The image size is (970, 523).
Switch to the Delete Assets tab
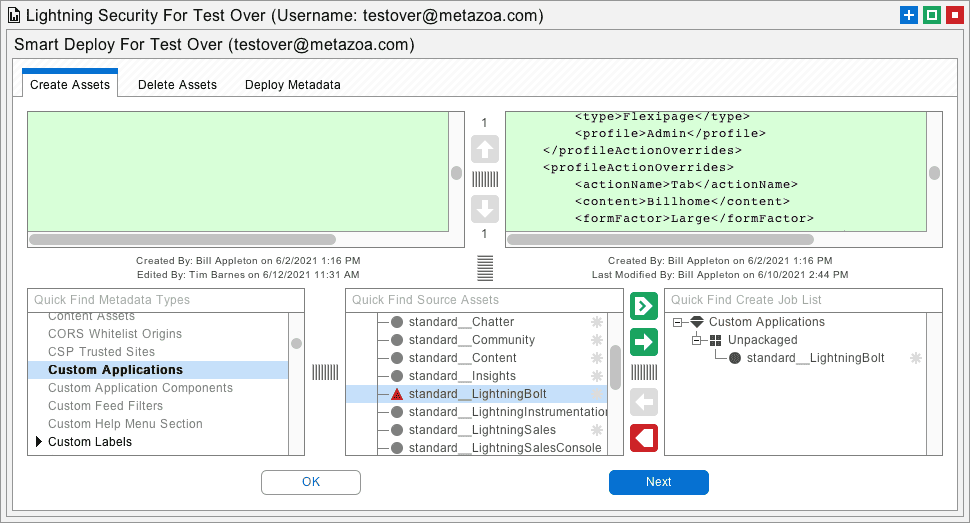click(x=178, y=85)
